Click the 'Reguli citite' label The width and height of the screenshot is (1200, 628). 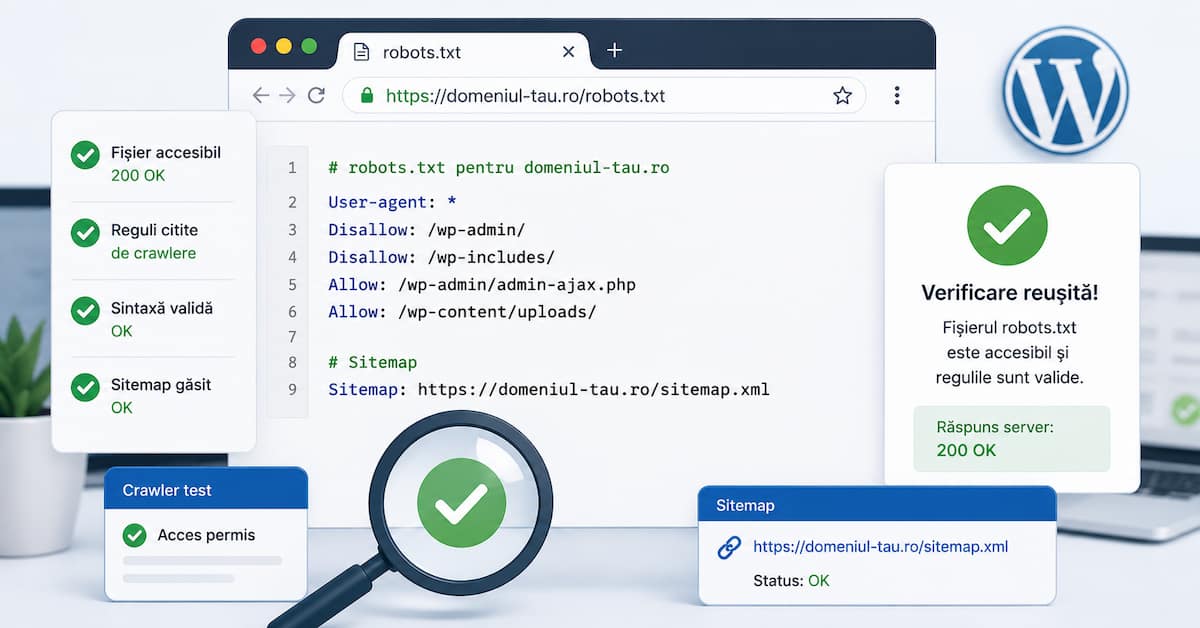pyautogui.click(x=155, y=232)
